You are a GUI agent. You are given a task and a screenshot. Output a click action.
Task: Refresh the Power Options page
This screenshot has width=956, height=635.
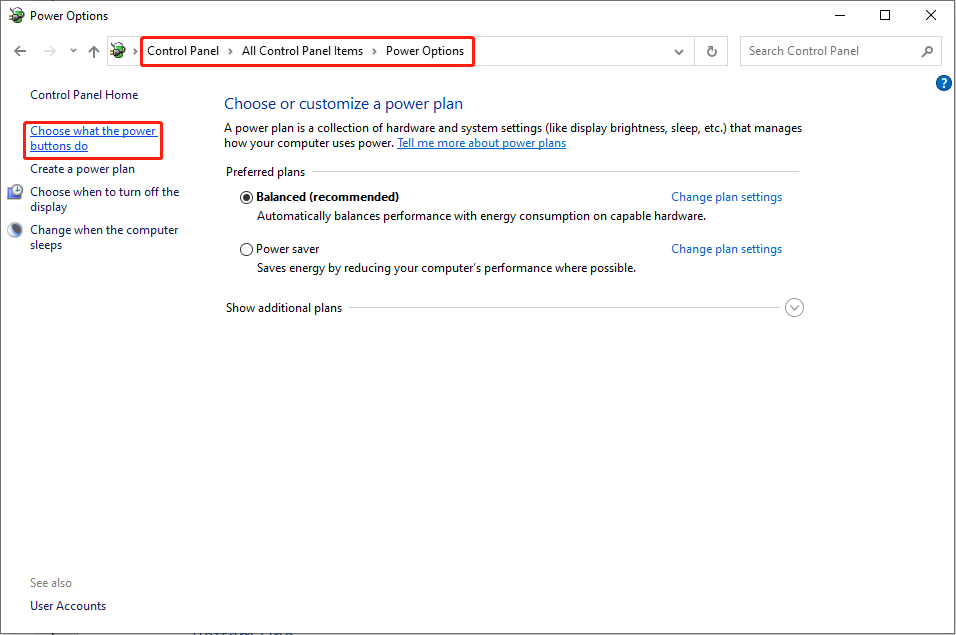click(712, 51)
